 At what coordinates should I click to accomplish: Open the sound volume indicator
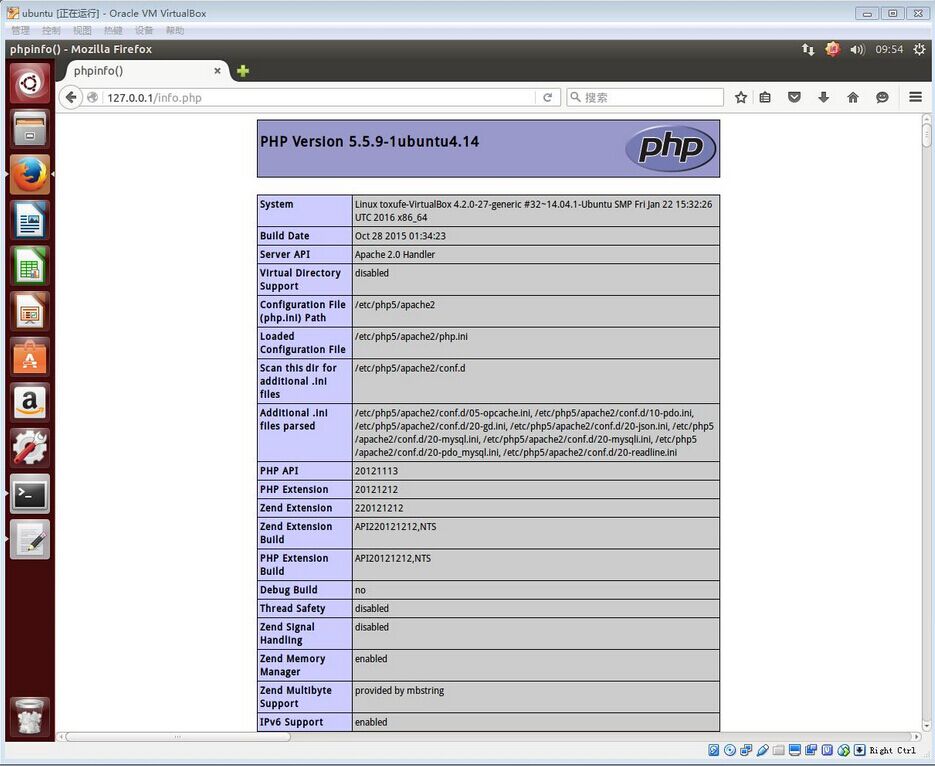click(x=857, y=49)
